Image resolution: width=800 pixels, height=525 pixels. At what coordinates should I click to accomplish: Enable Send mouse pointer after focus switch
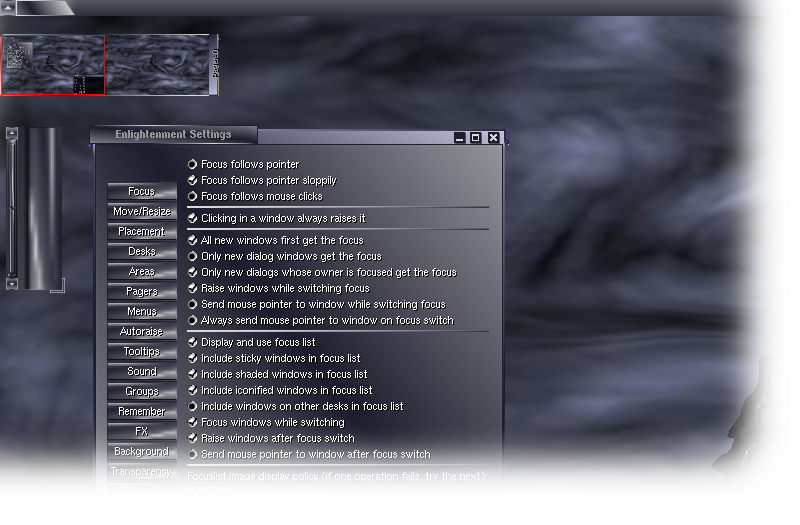coord(192,455)
